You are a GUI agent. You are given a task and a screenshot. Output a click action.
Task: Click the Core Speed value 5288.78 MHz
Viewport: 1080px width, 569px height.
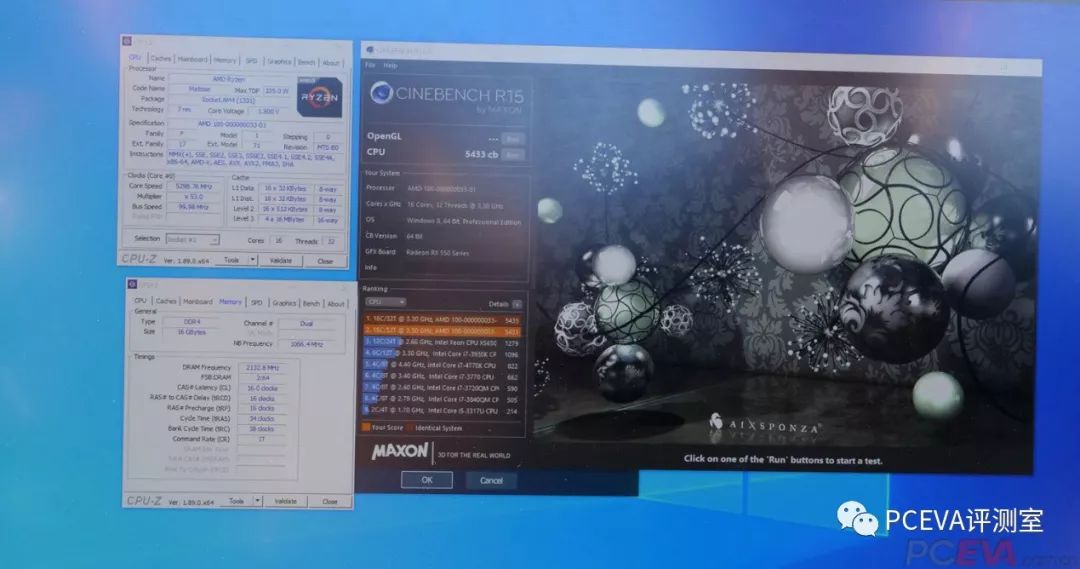193,186
